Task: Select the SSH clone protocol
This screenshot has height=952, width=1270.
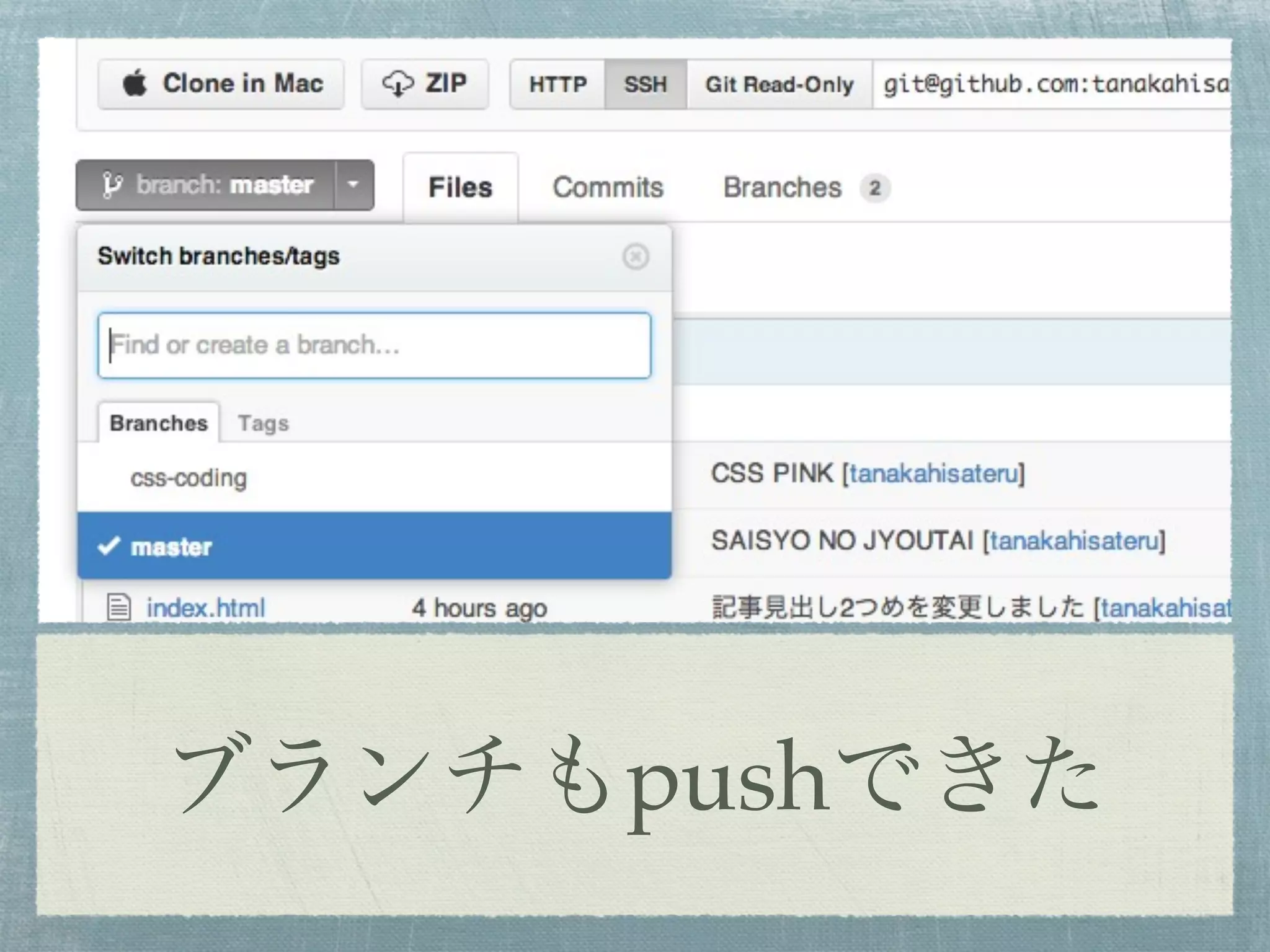Action: pos(646,84)
